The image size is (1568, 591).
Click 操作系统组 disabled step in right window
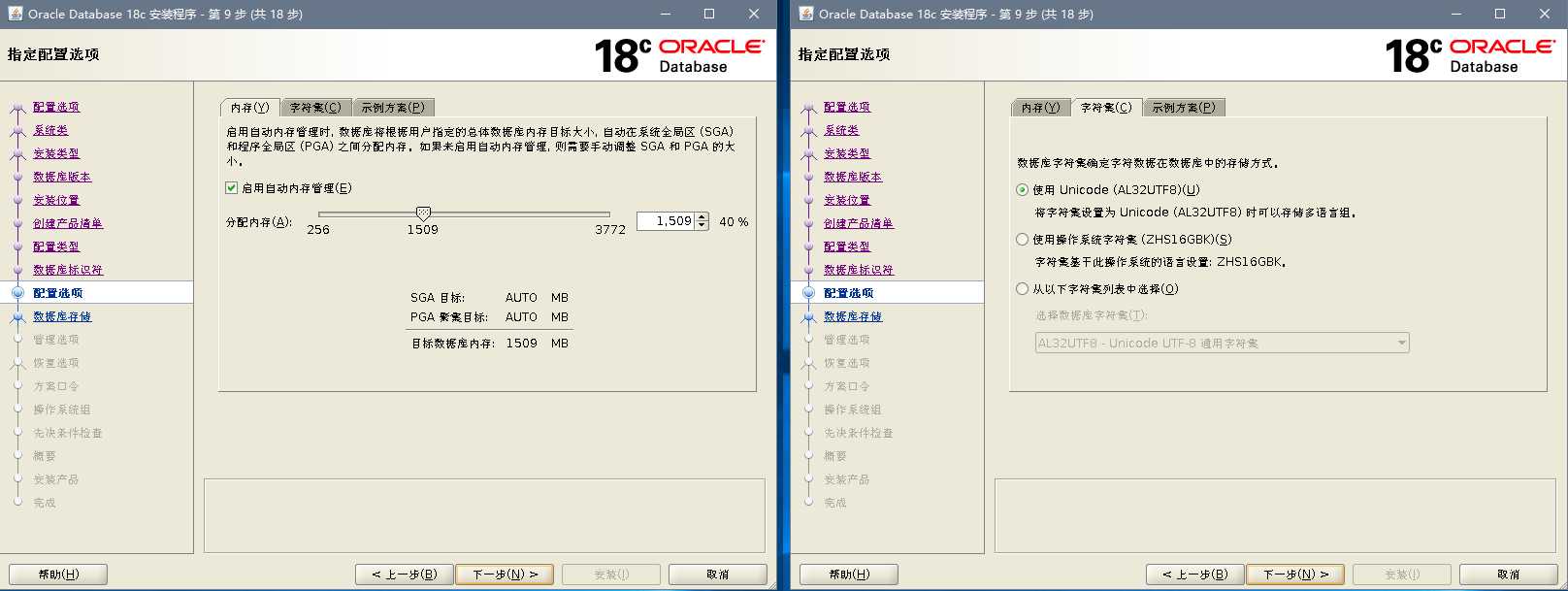[x=853, y=410]
